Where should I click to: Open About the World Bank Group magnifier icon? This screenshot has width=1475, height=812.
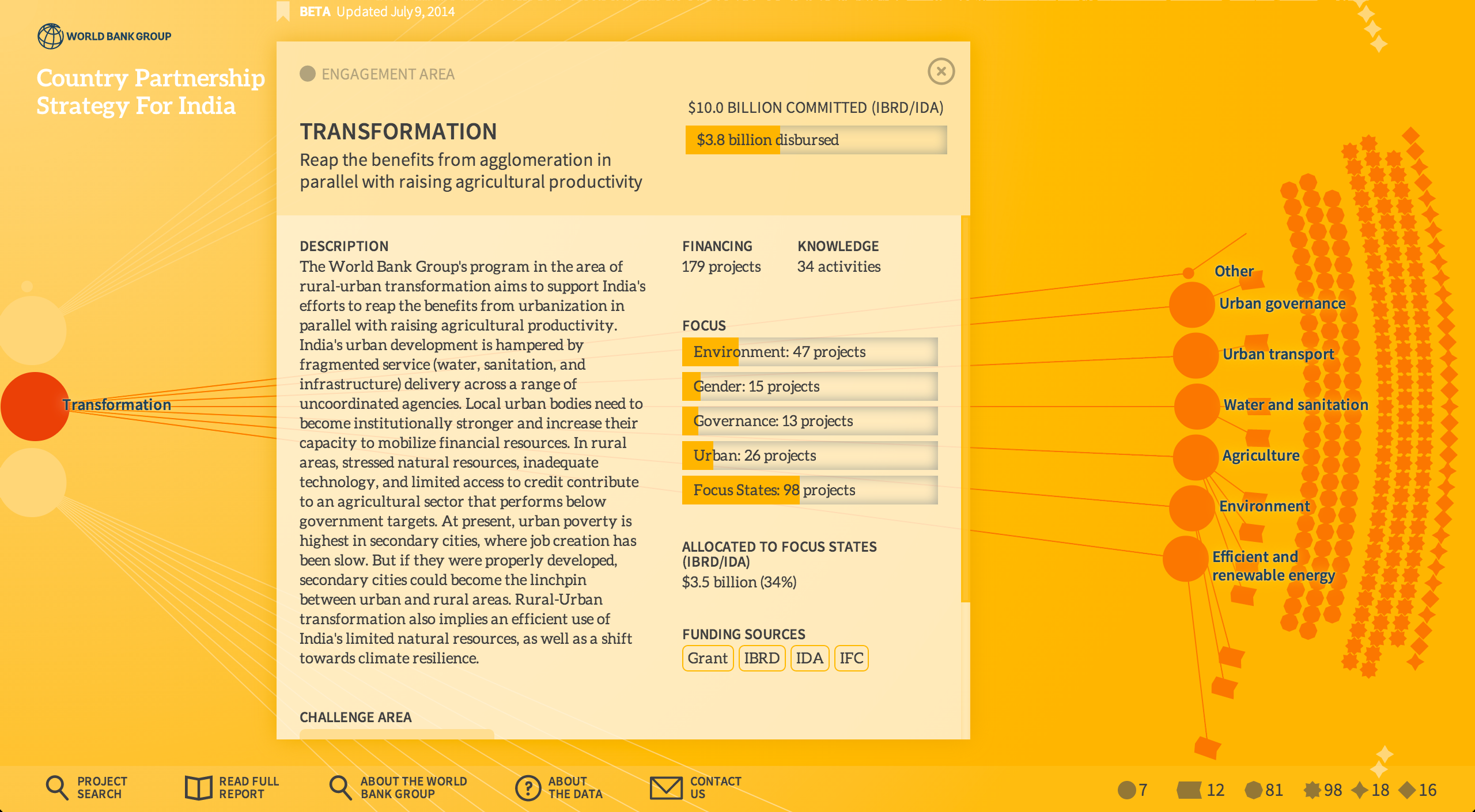340,787
